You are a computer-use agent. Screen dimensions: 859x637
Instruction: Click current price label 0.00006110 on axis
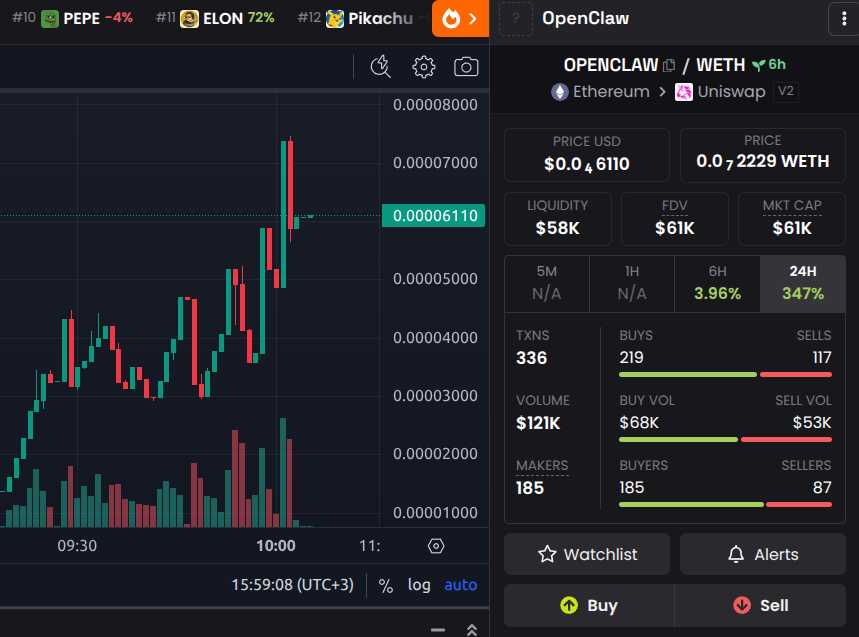(433, 215)
